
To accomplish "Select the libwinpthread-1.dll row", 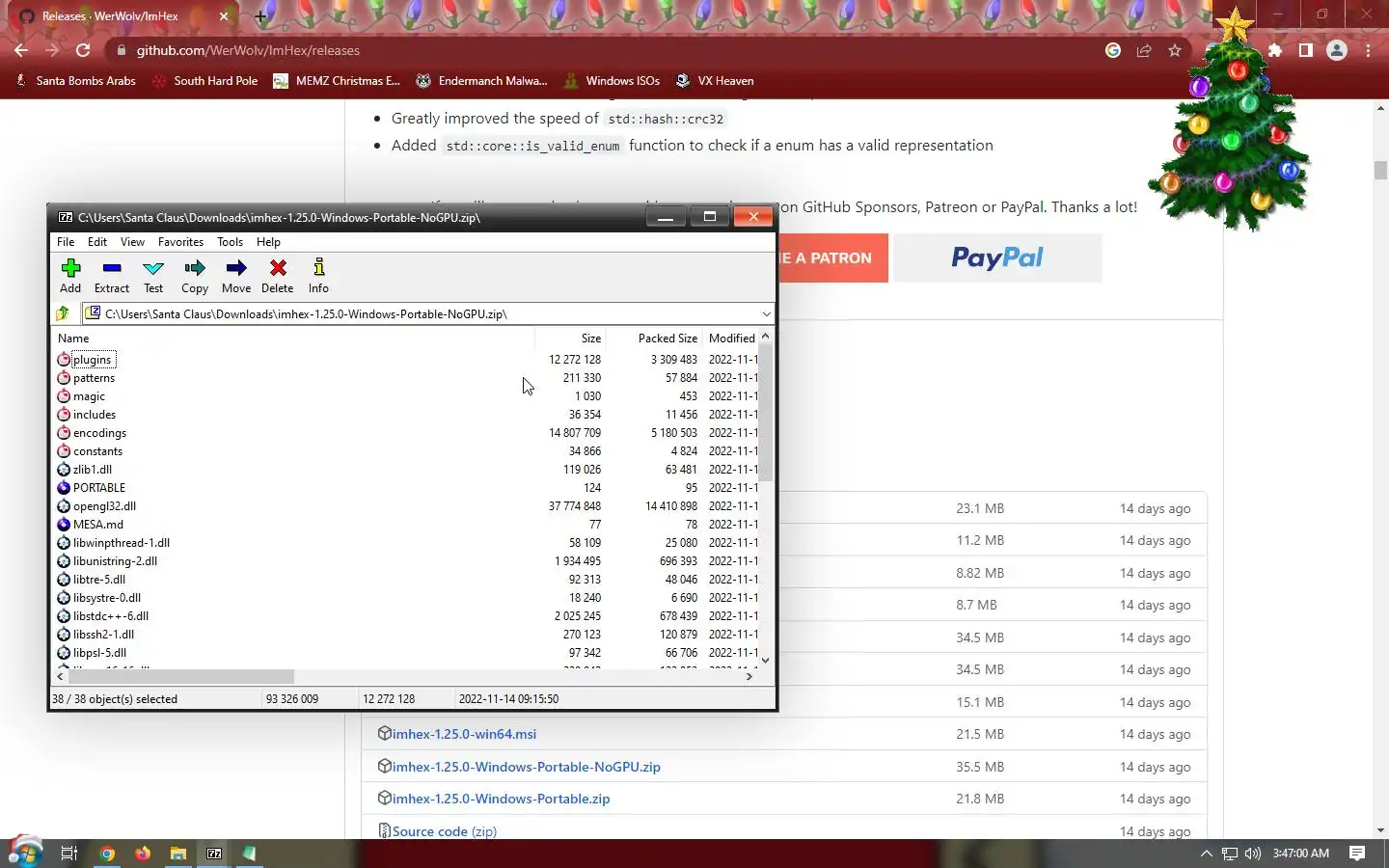I will [405, 543].
